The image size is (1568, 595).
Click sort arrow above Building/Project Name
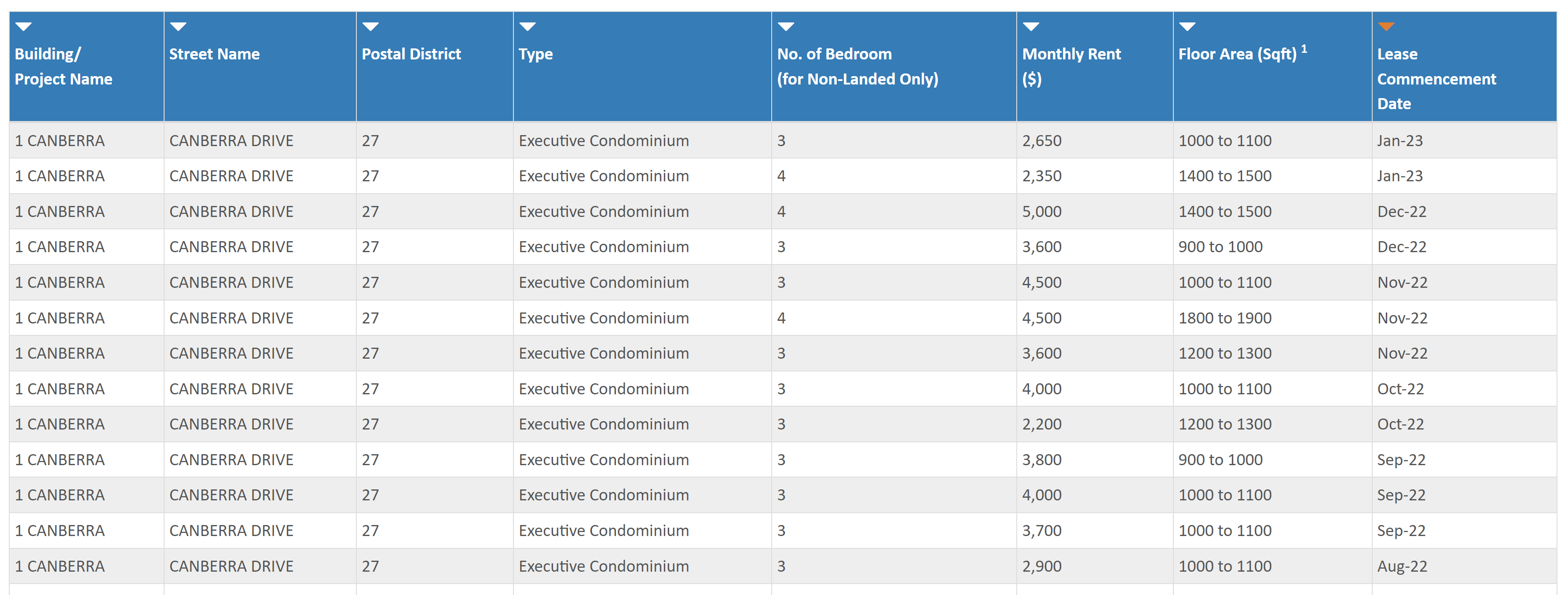pos(23,27)
